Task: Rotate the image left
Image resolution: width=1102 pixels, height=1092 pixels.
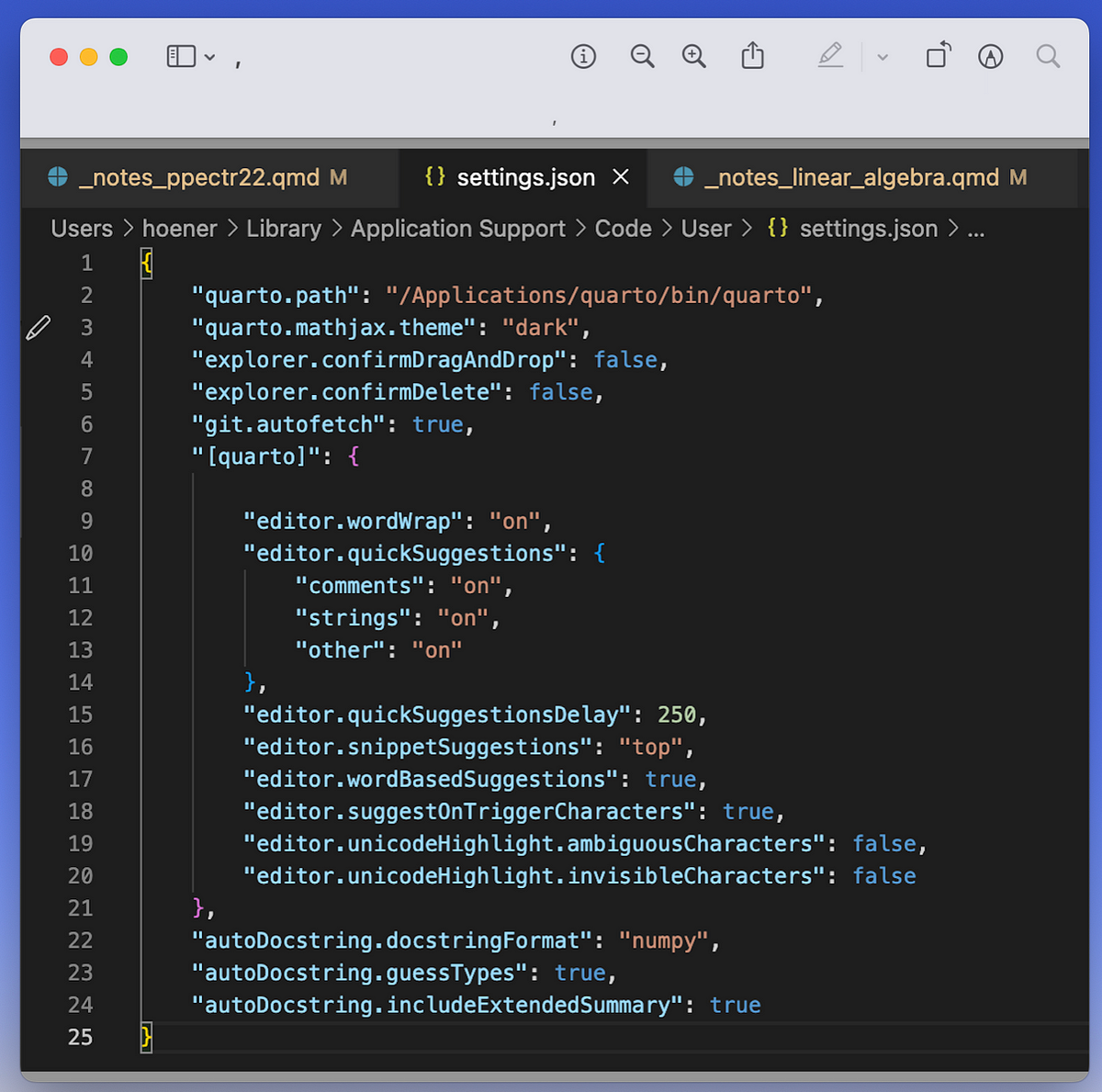Action: [939, 56]
